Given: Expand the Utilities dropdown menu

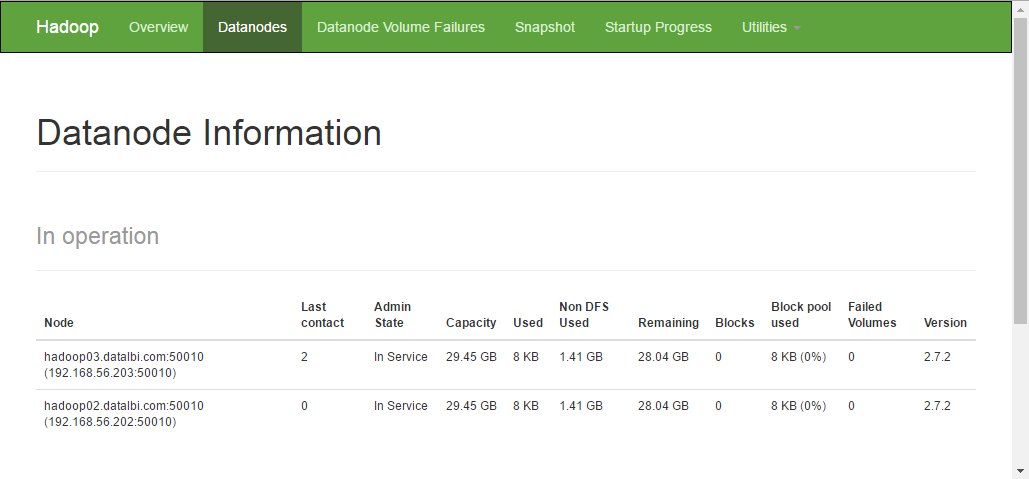Looking at the screenshot, I should pyautogui.click(x=770, y=27).
